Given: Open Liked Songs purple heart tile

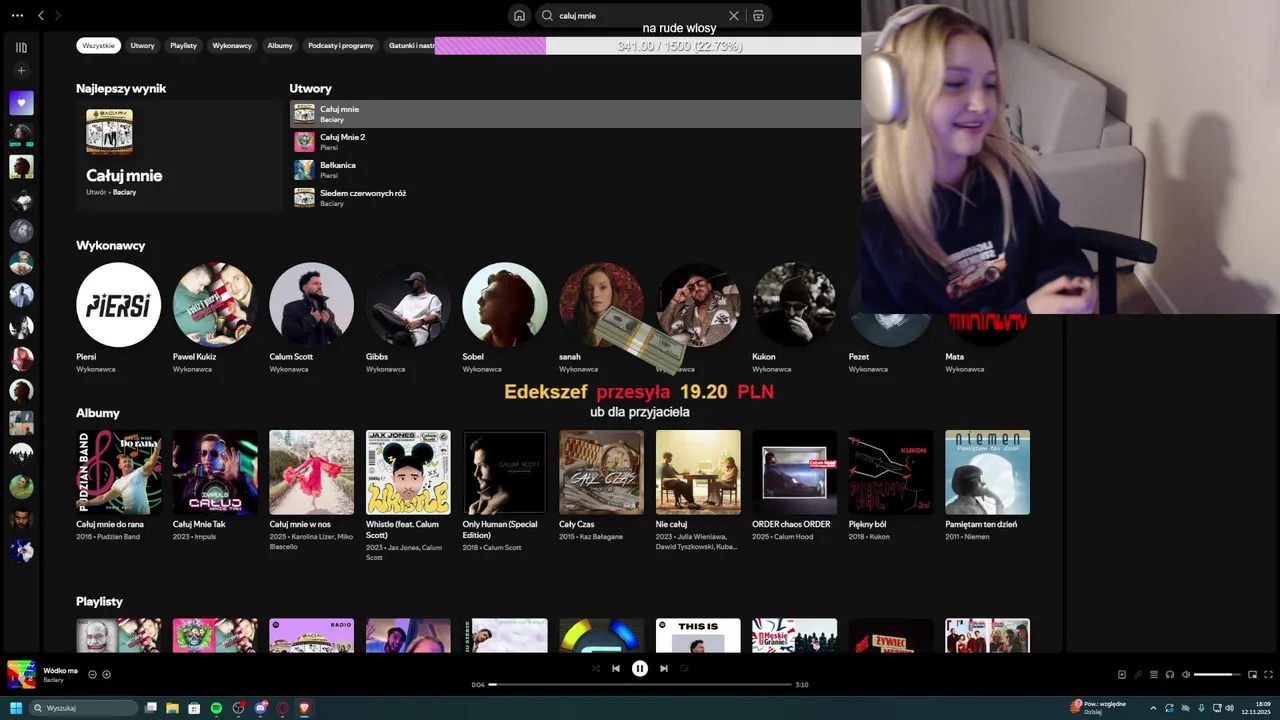Looking at the screenshot, I should [21, 103].
